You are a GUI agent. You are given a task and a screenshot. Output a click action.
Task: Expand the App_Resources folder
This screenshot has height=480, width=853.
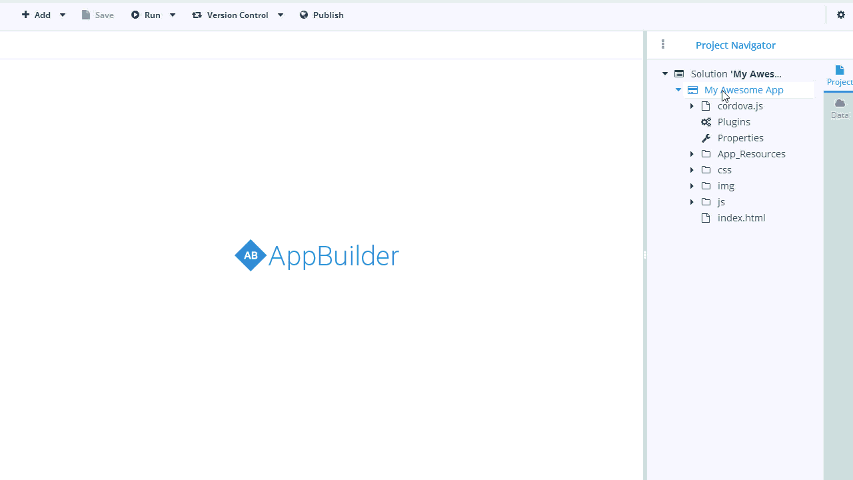pos(691,154)
